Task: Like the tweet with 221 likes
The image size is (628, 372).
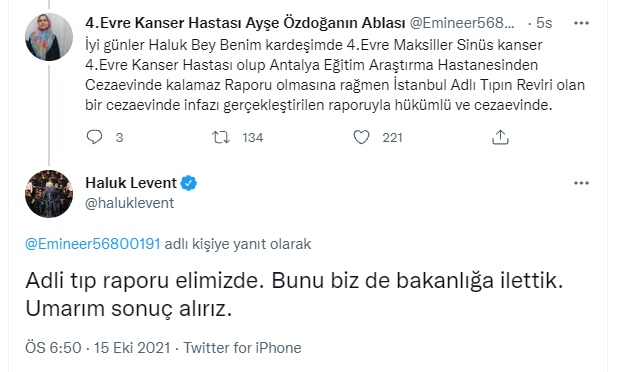Action: pyautogui.click(x=361, y=137)
